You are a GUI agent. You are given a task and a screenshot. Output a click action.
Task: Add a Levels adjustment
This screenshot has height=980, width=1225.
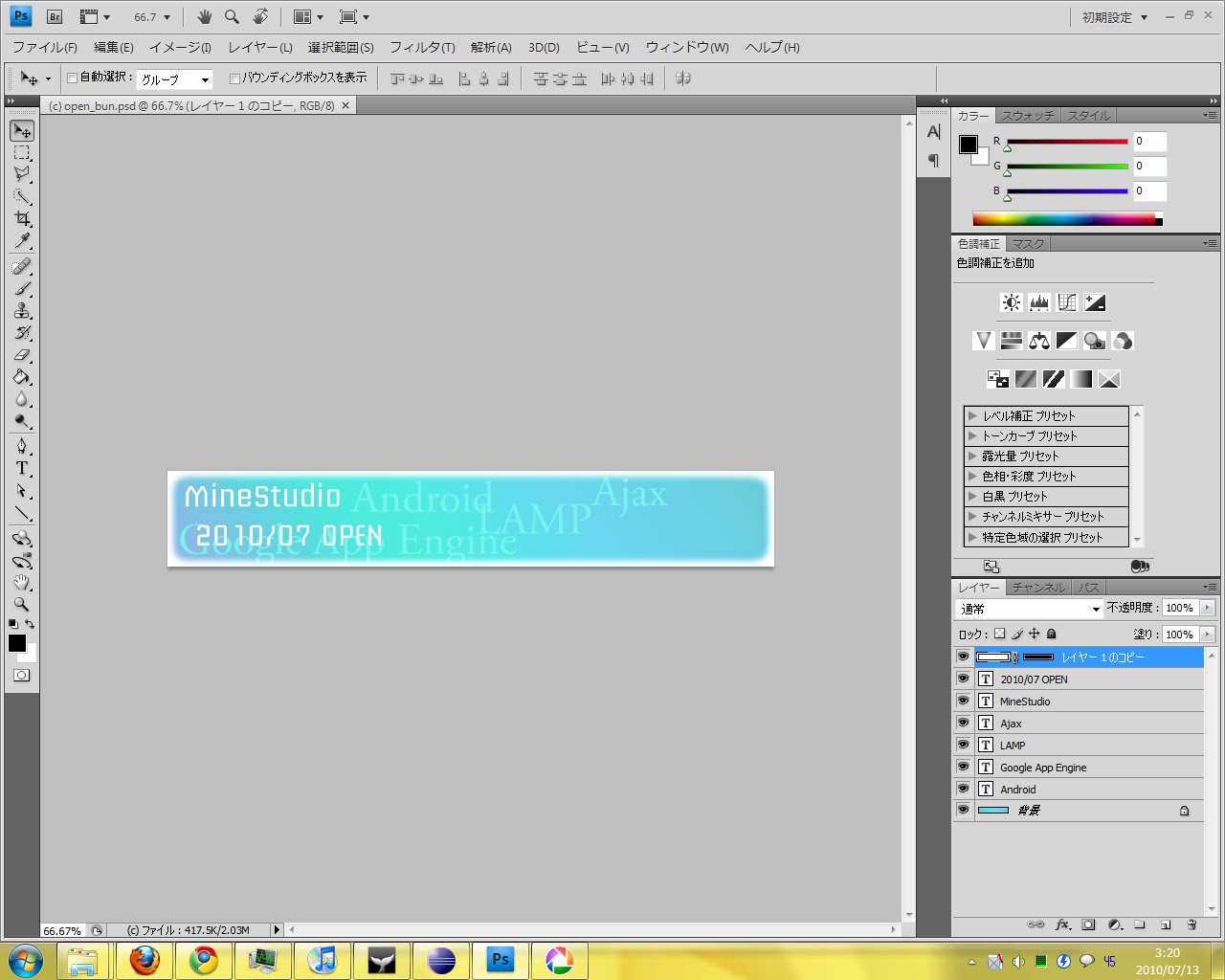(1039, 302)
